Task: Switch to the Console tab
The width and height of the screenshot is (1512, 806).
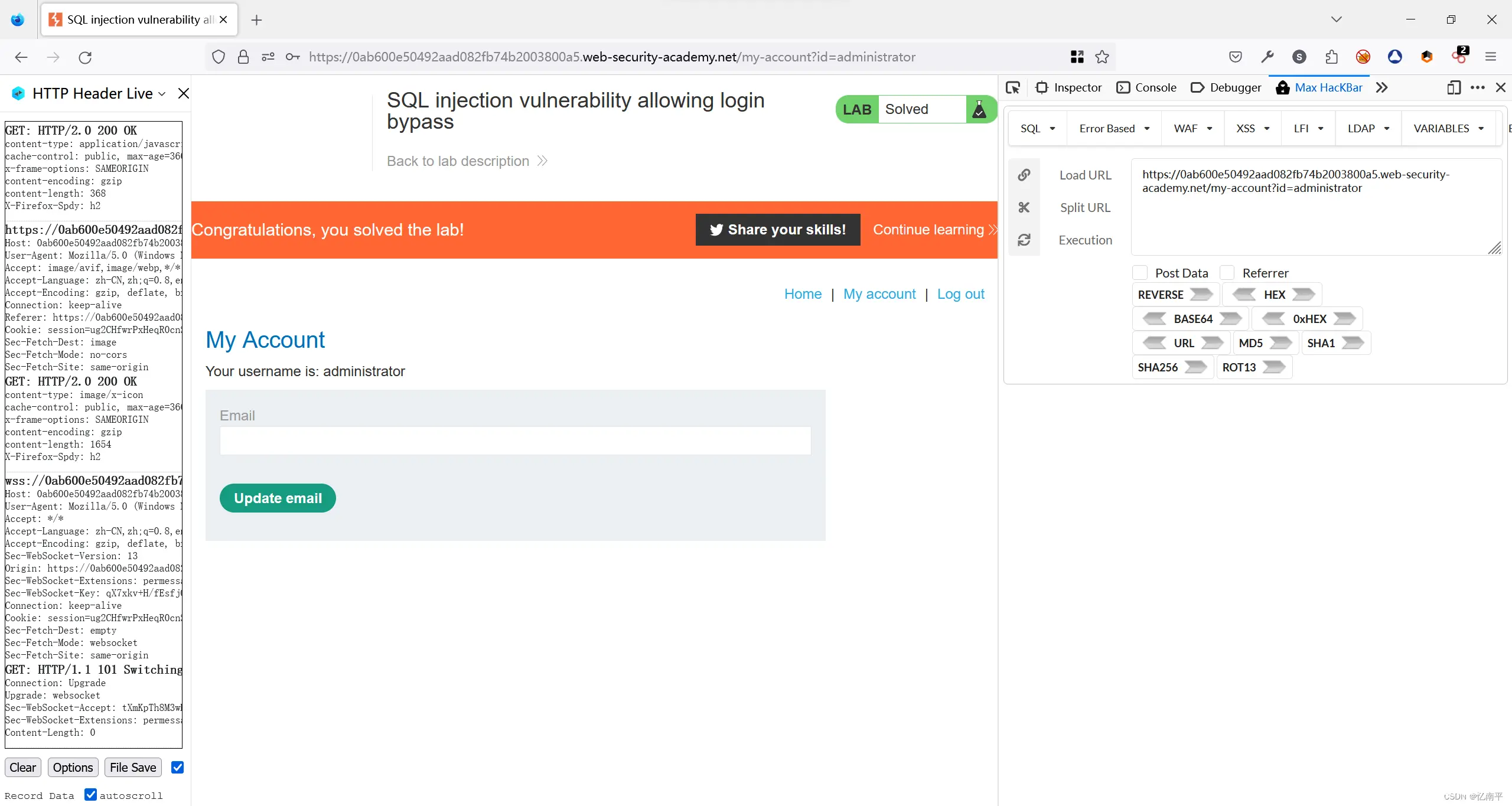Action: (x=1147, y=87)
